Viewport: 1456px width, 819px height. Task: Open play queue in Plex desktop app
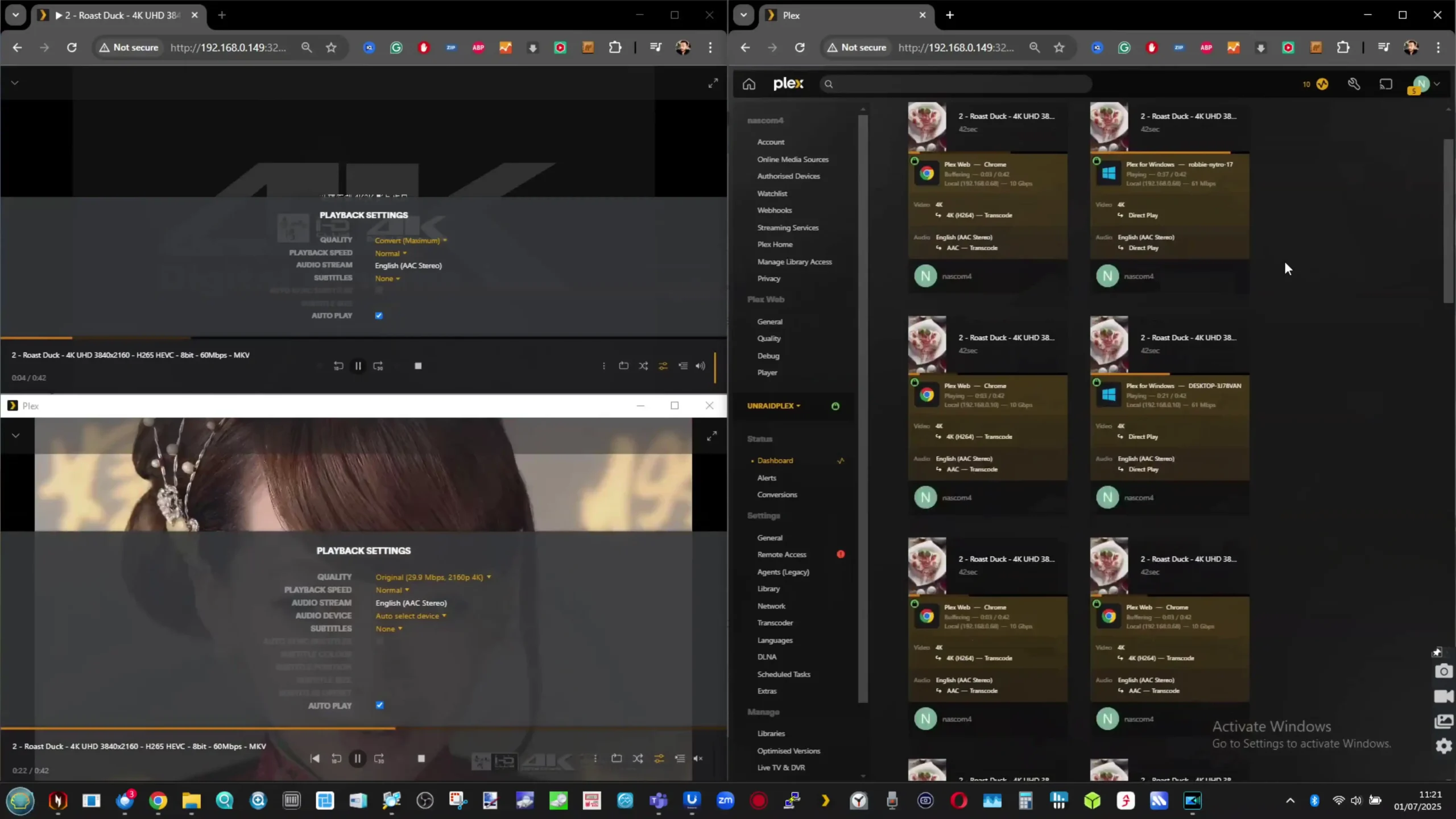click(x=680, y=758)
